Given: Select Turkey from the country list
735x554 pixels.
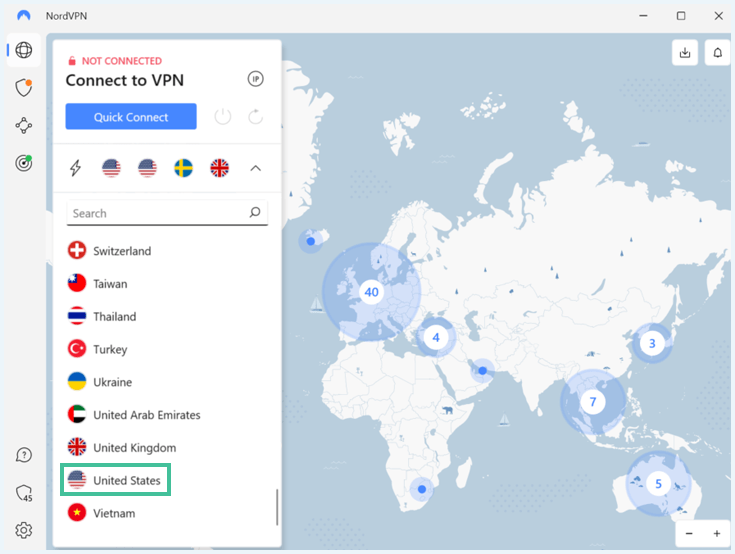Looking at the screenshot, I should pyautogui.click(x=167, y=349).
